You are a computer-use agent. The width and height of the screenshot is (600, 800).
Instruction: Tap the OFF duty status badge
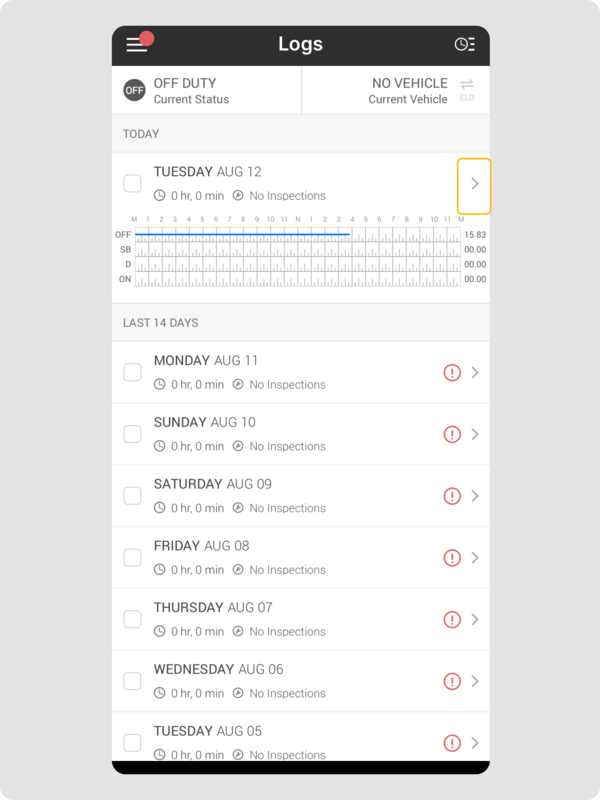[134, 91]
